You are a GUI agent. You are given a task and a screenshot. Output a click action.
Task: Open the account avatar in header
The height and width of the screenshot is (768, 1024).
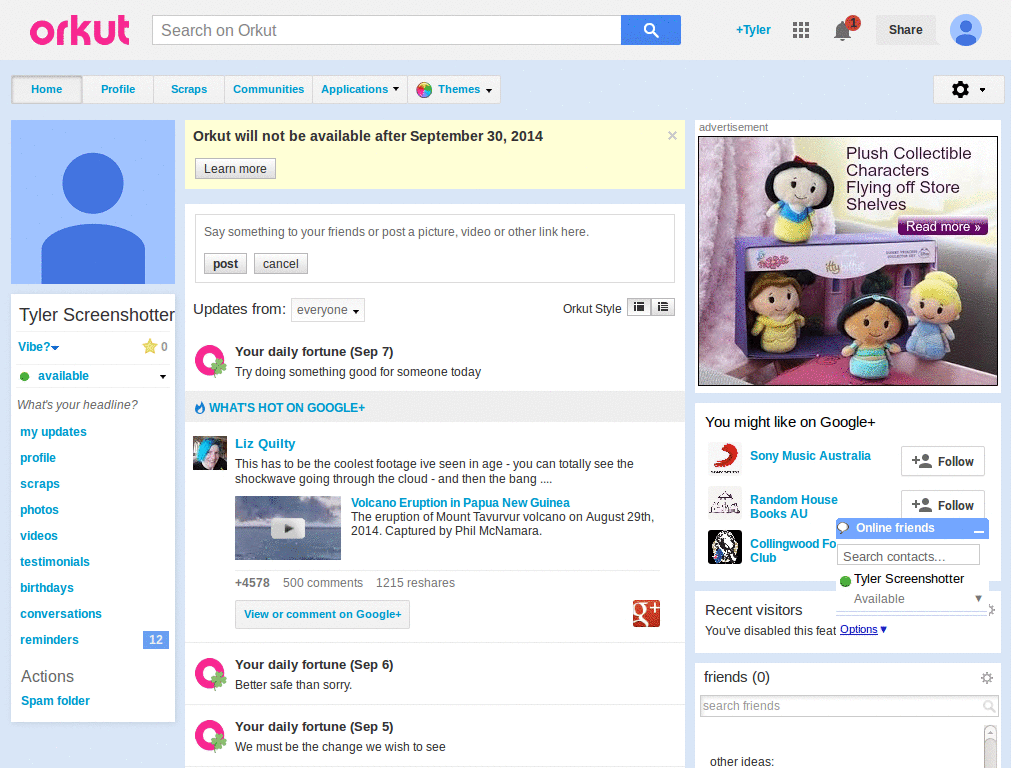(x=966, y=30)
